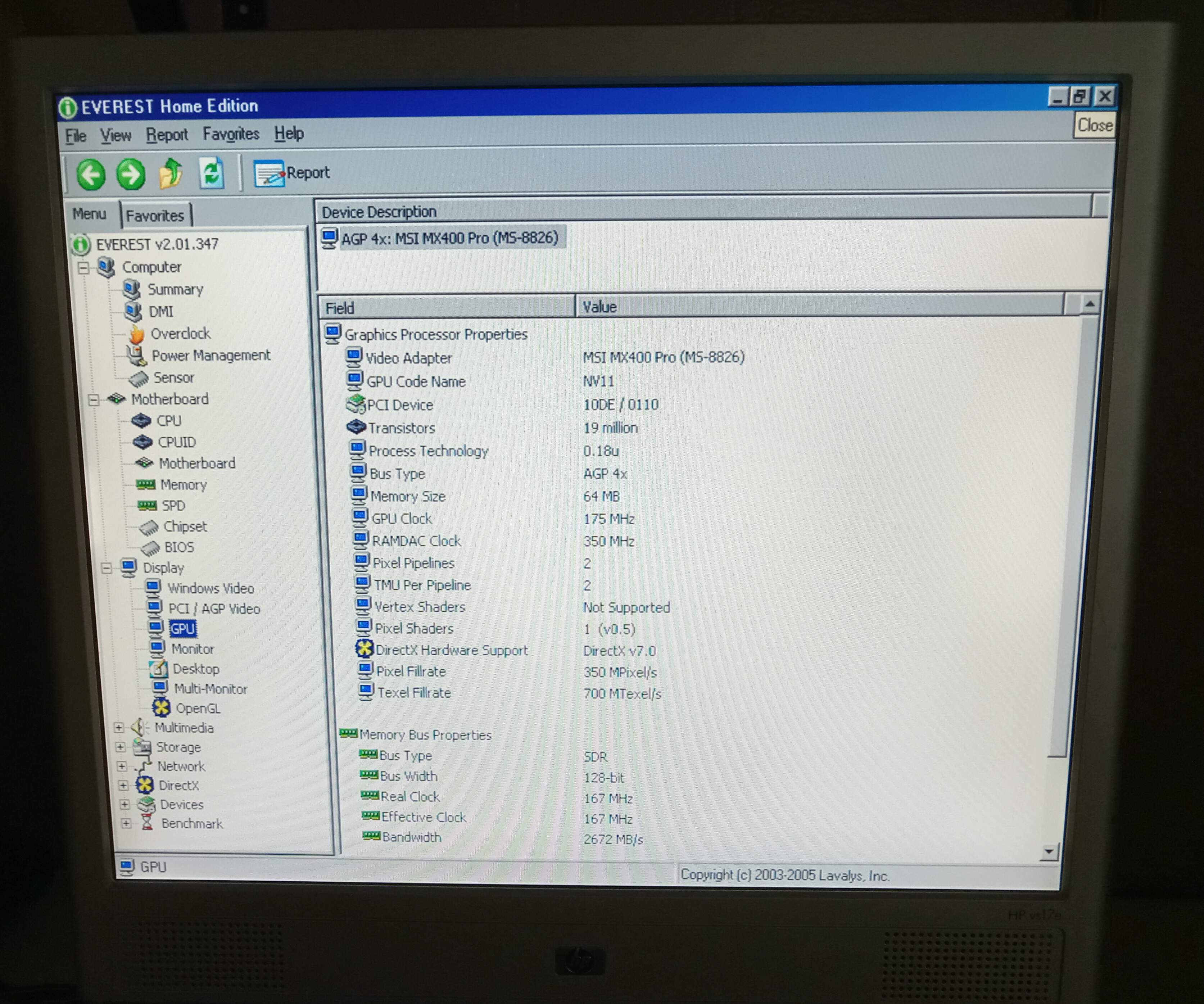Expand the Multimedia tree node

119,728
